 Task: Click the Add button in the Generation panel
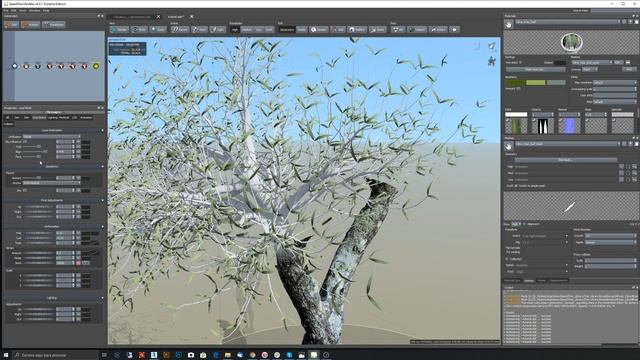[x=12, y=24]
